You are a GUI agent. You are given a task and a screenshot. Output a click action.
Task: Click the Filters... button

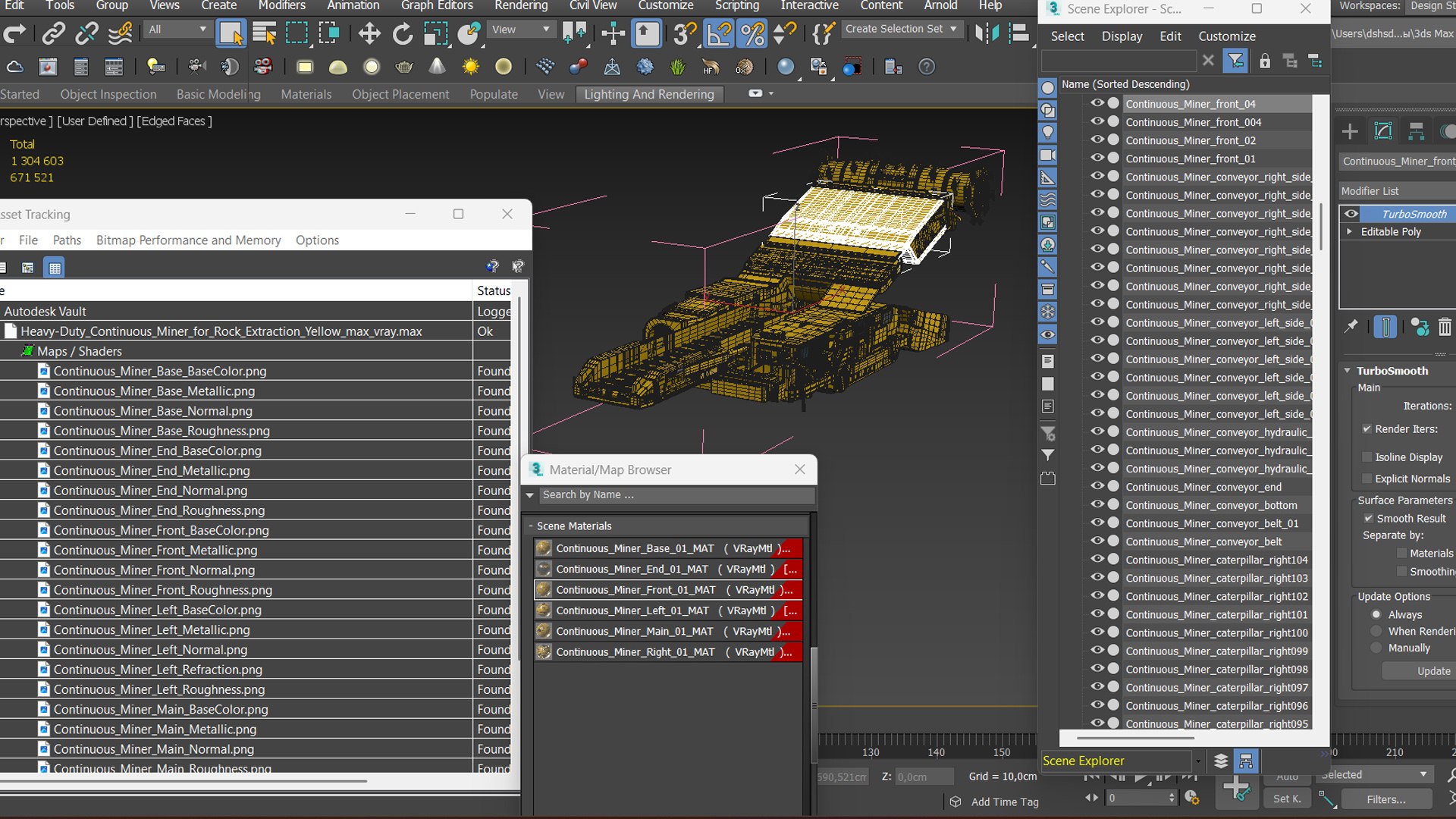(x=1386, y=799)
